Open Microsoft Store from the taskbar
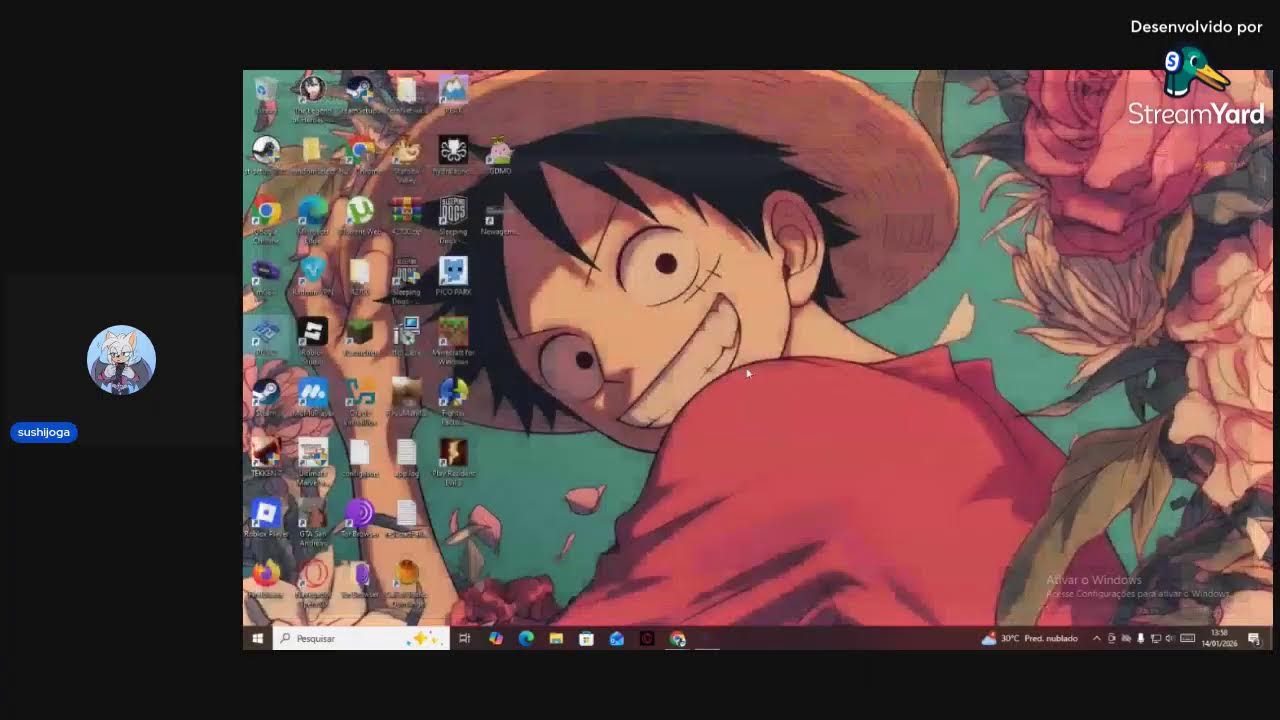 point(586,638)
